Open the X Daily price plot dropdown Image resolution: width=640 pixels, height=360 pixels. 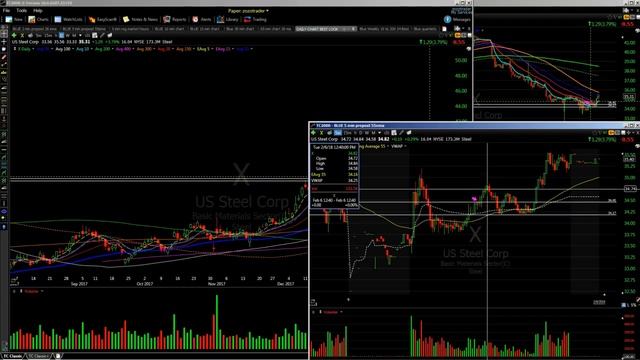point(25,49)
